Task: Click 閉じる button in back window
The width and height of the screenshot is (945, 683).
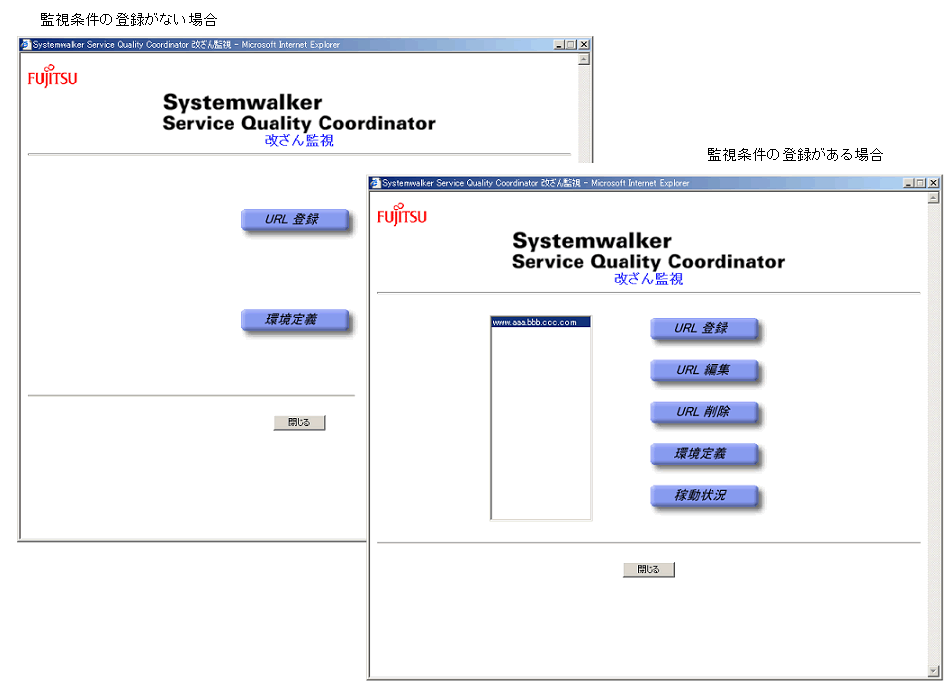Action: (x=299, y=423)
